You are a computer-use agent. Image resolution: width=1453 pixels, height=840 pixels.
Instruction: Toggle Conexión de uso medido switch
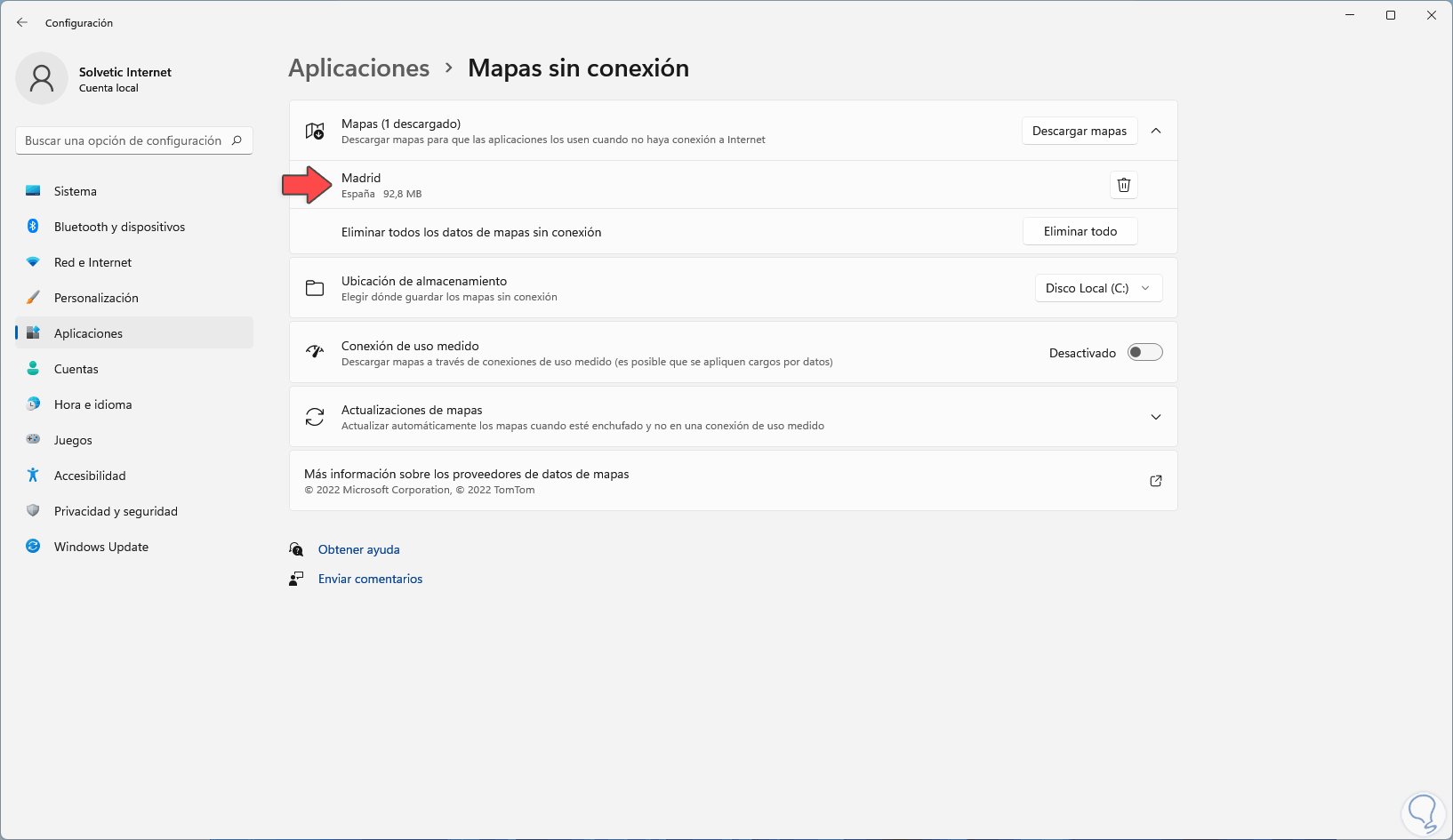(1144, 353)
